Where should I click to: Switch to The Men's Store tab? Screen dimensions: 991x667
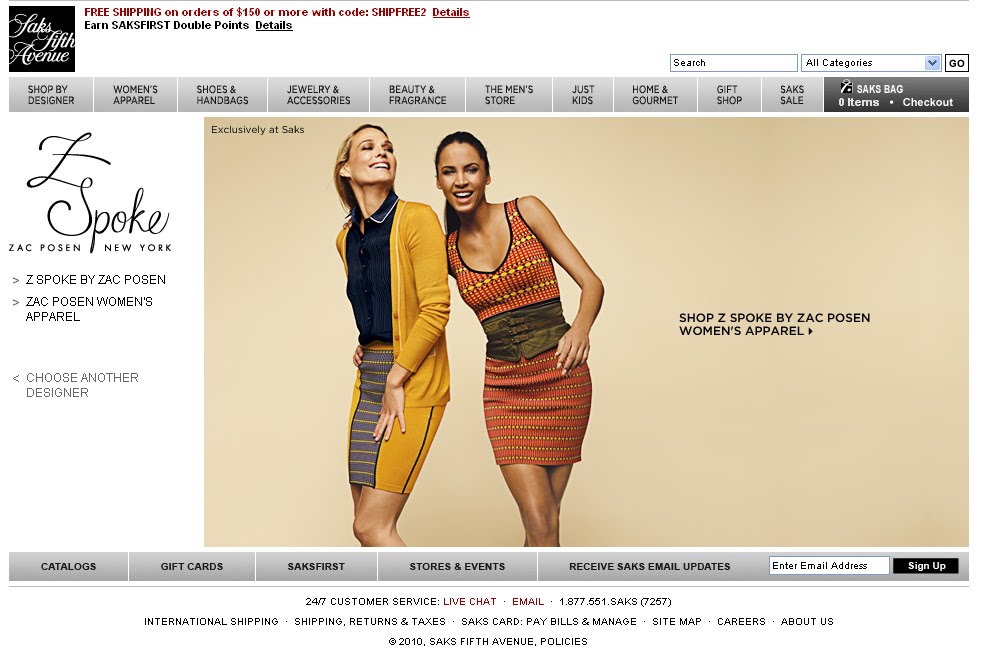[x=507, y=94]
